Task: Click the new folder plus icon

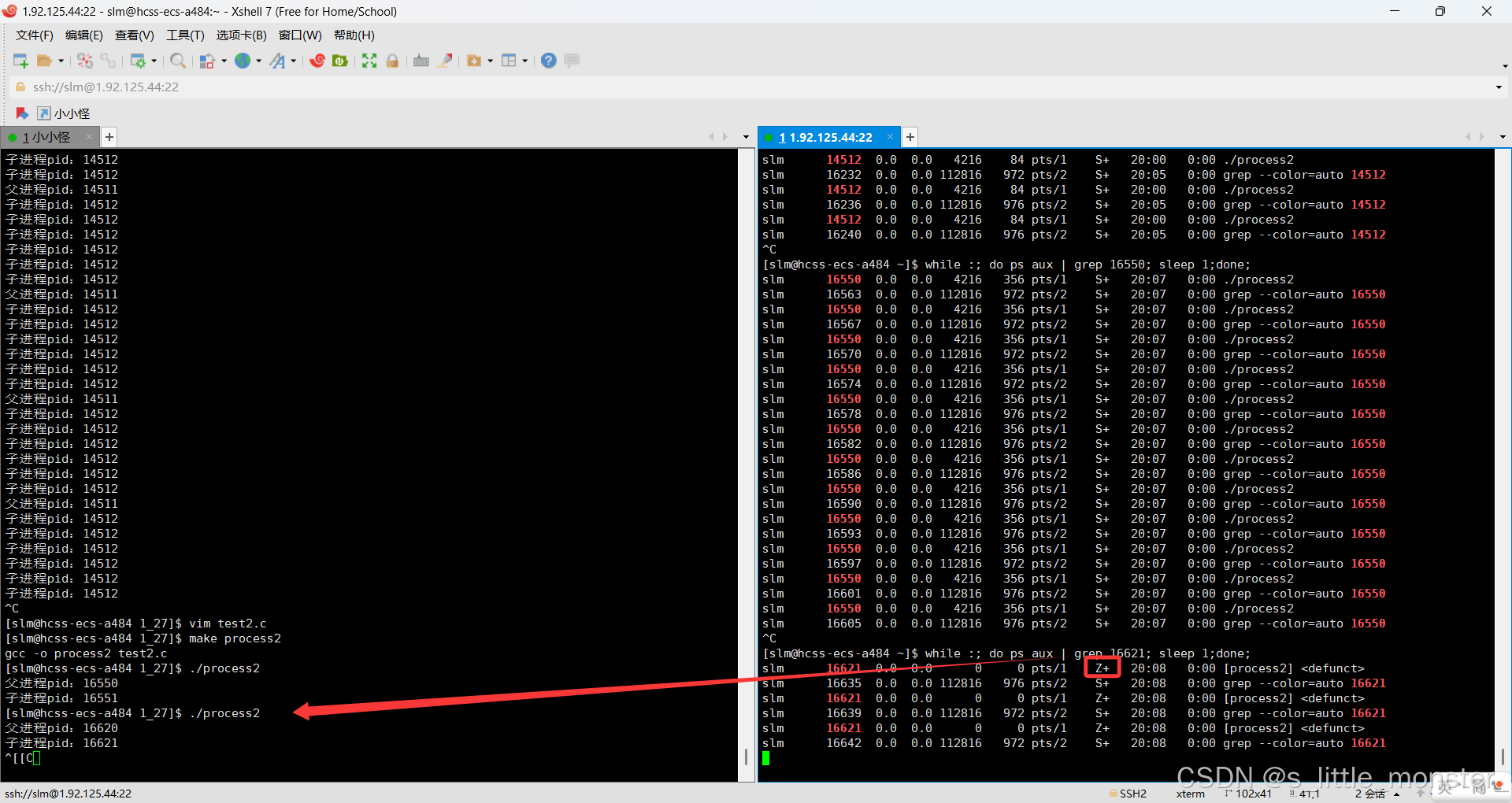Action: tap(474, 61)
